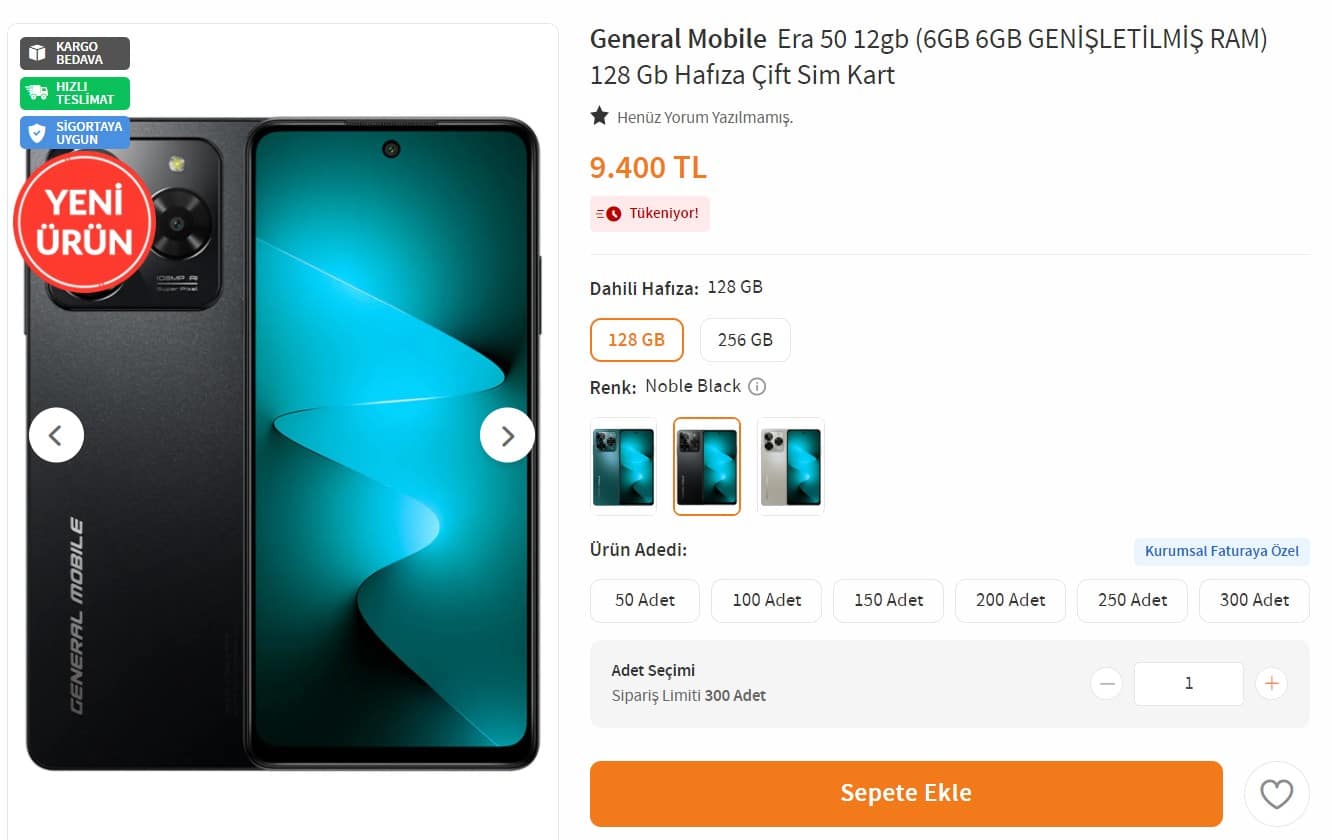Click the Hızlı Teslimat truck badge

pos(75,93)
